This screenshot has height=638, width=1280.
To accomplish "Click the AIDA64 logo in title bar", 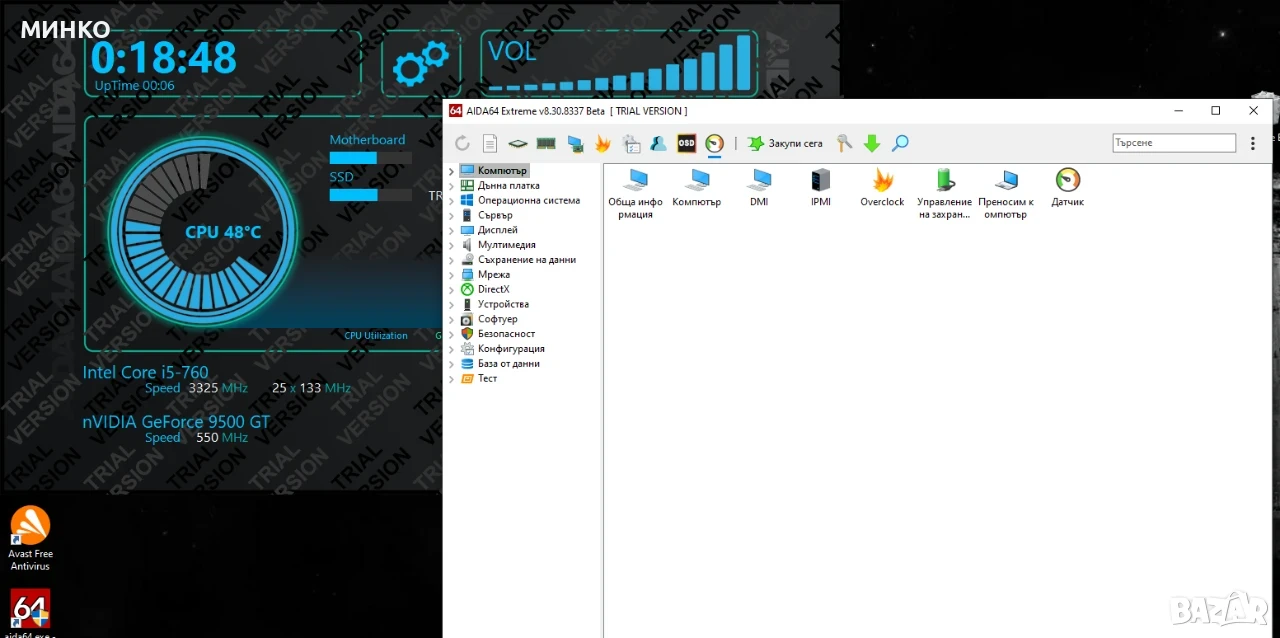I will [455, 111].
